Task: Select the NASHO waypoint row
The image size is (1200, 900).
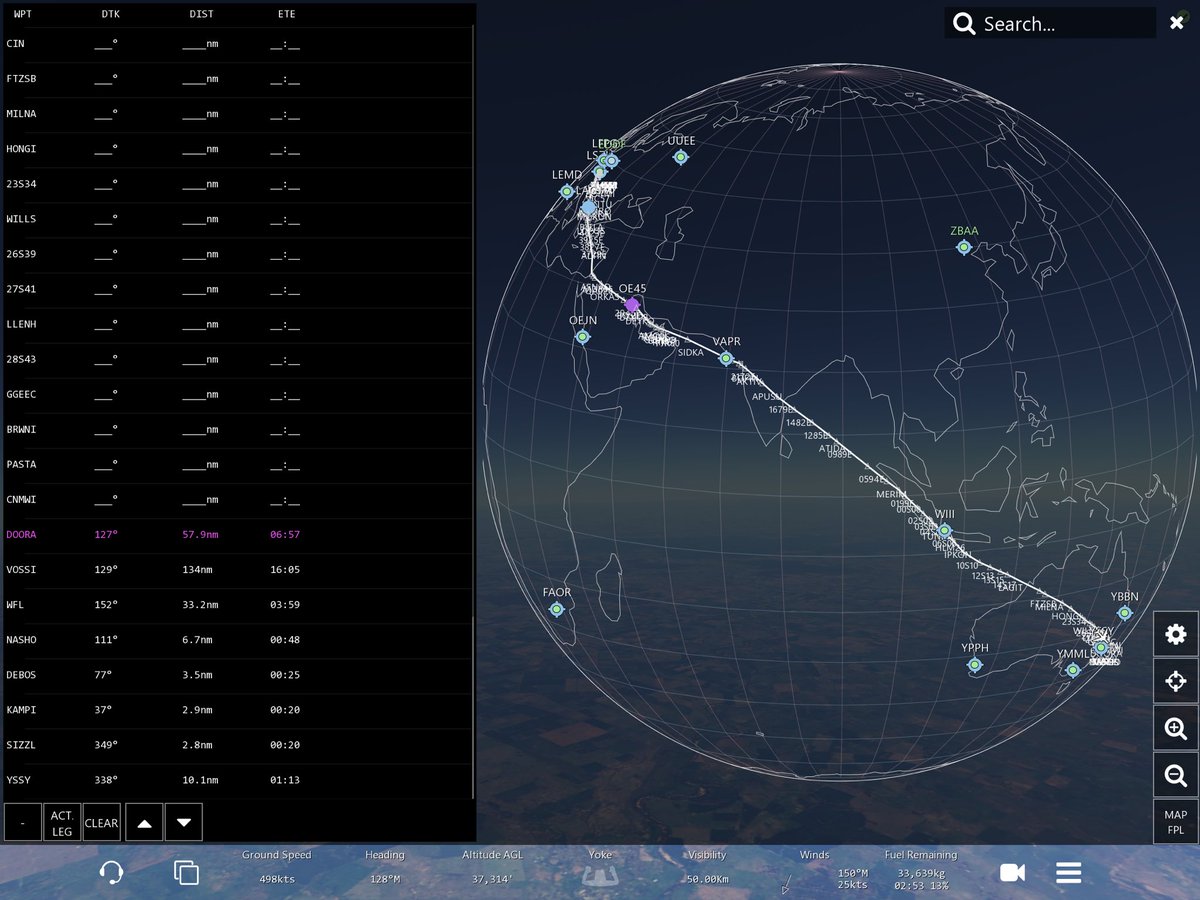Action: point(236,640)
